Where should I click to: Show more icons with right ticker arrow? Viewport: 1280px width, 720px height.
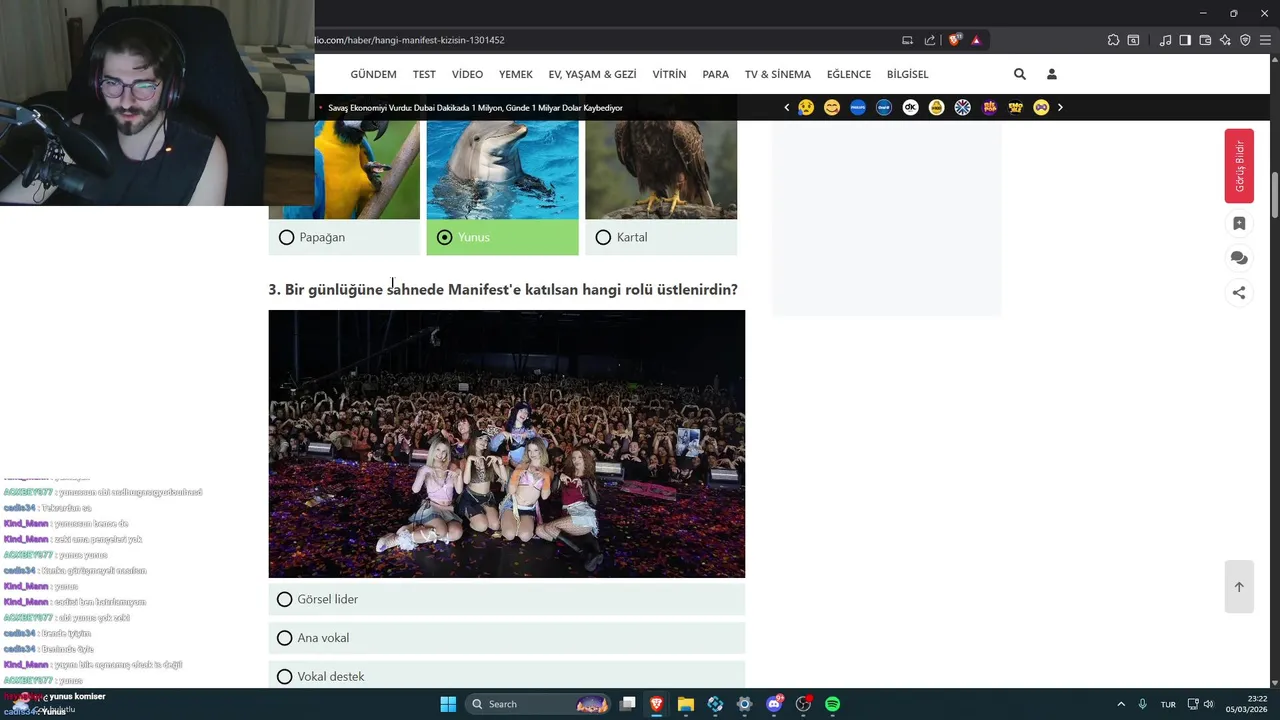(x=1060, y=107)
